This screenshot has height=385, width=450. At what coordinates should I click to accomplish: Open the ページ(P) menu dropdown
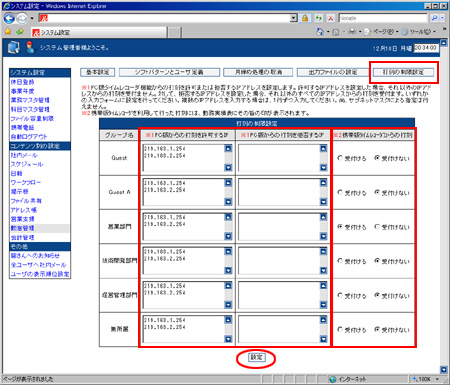click(x=397, y=32)
